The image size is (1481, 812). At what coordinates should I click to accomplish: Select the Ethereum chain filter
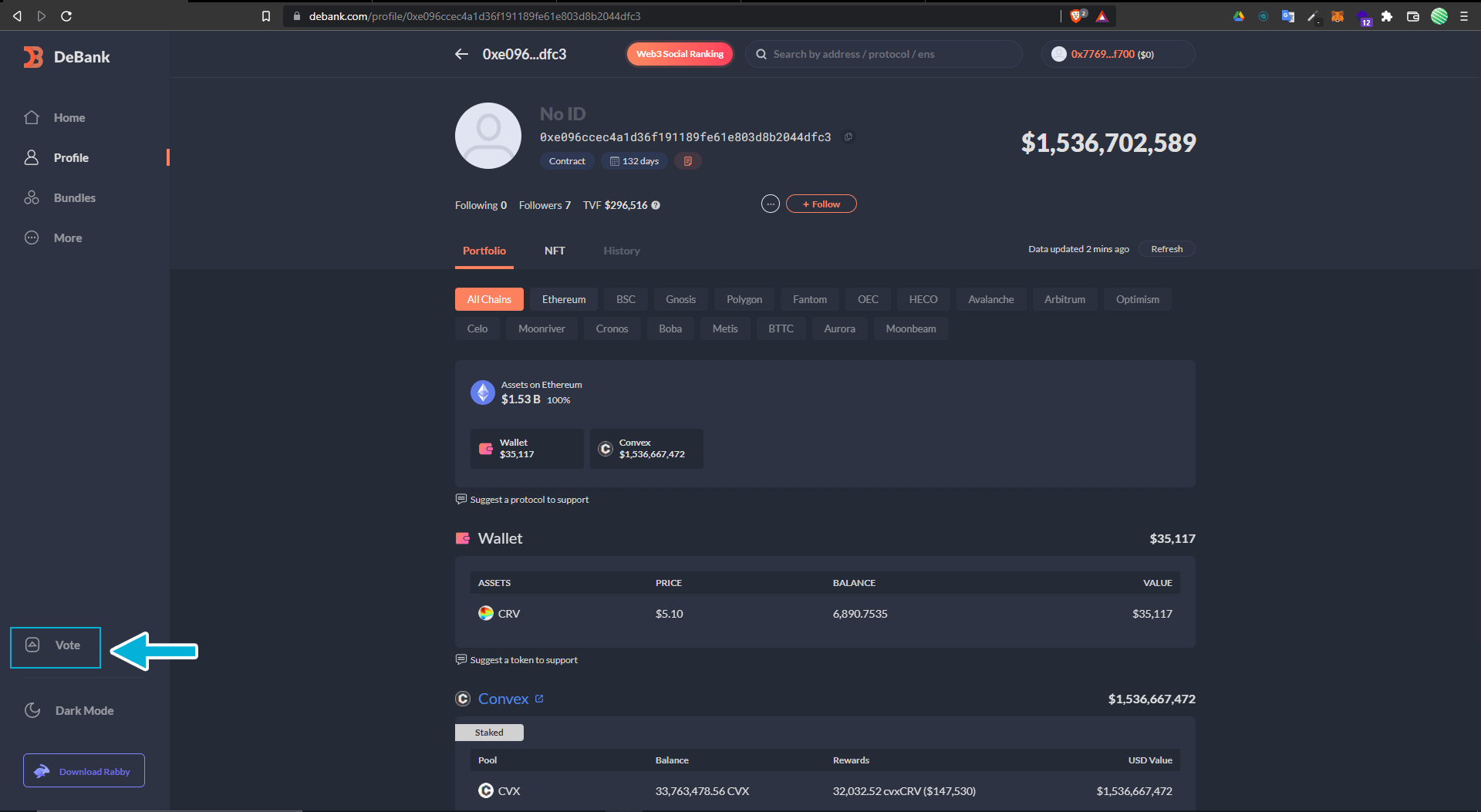[563, 299]
